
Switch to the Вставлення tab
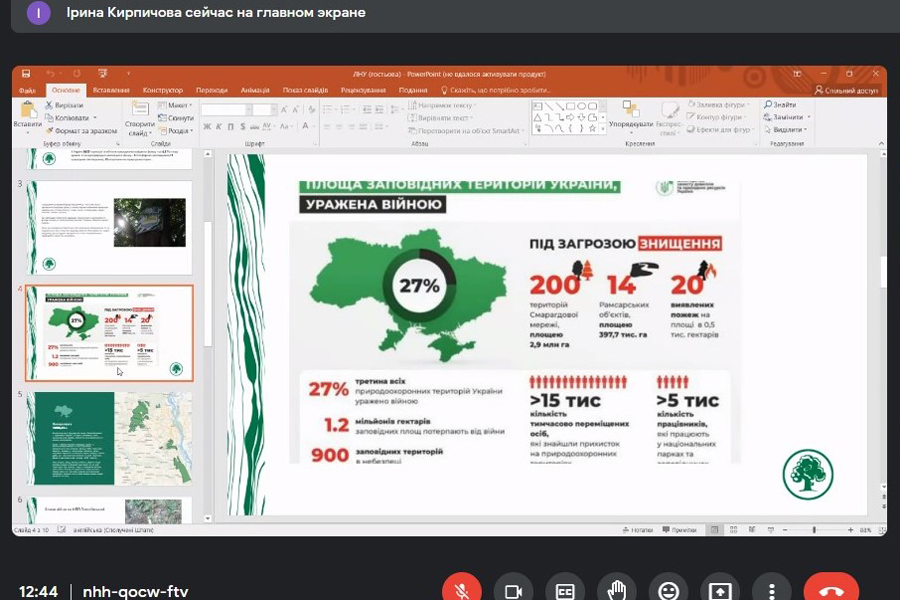pyautogui.click(x=111, y=90)
